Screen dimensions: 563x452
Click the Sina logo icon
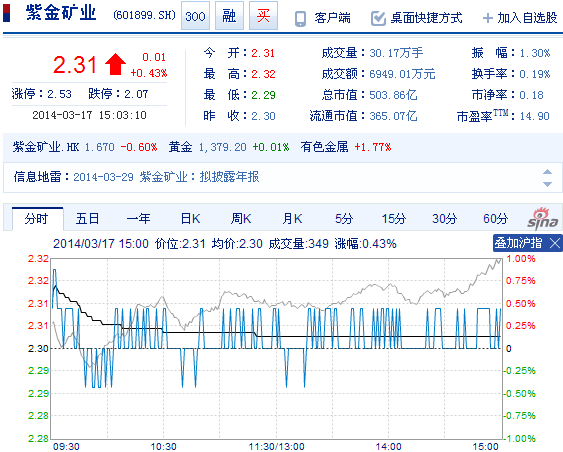[x=543, y=218]
